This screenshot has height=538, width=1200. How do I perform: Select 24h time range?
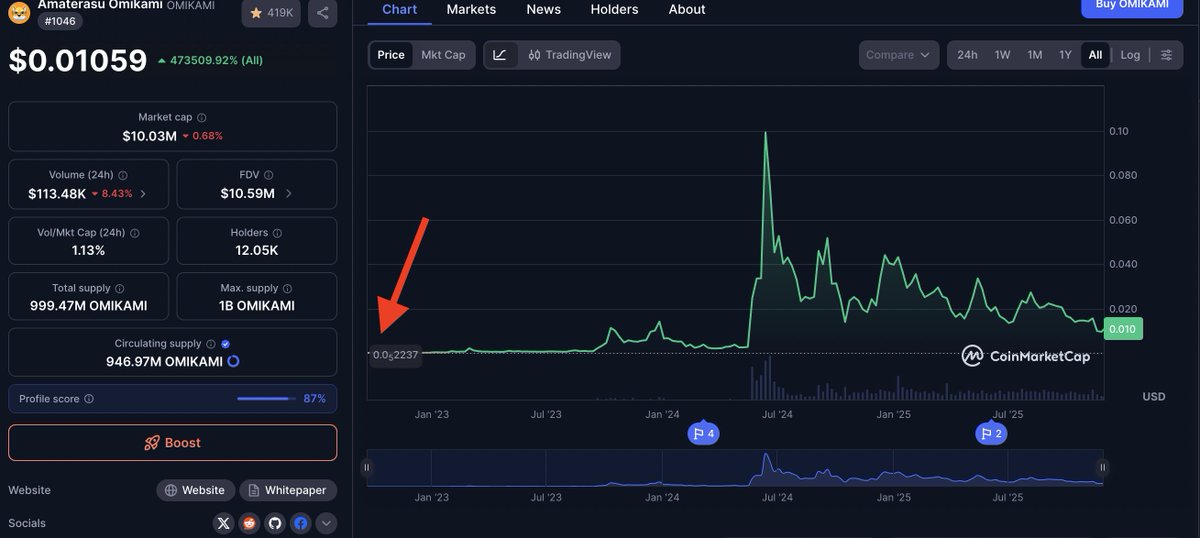(967, 55)
